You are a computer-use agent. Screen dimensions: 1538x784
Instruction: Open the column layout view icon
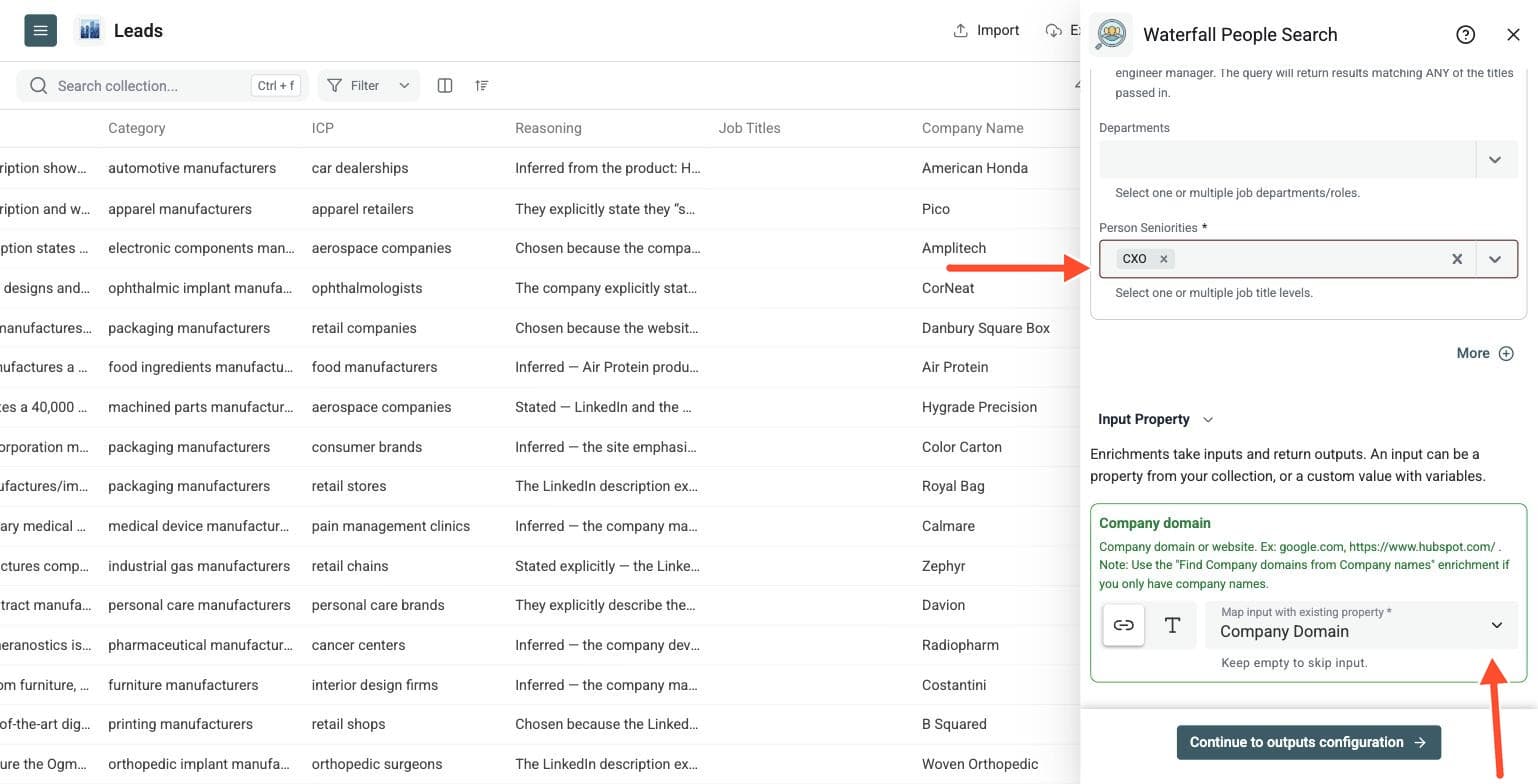[x=445, y=86]
